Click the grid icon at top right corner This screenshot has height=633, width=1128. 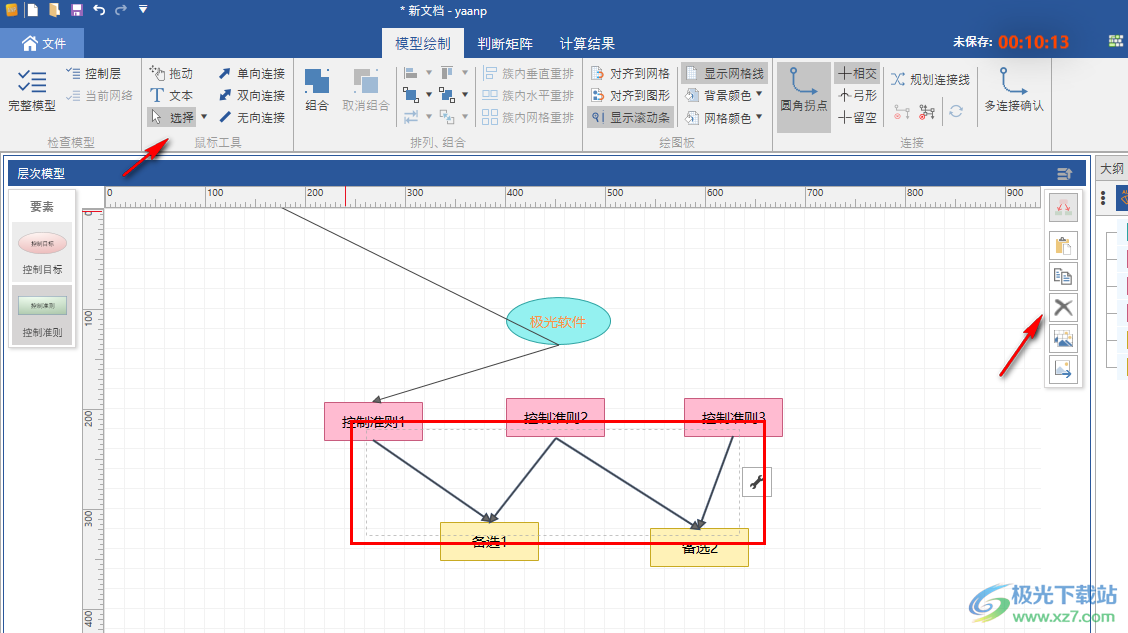click(1116, 42)
